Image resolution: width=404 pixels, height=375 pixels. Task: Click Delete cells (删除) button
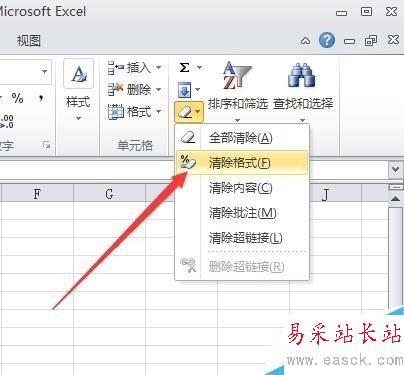129,89
